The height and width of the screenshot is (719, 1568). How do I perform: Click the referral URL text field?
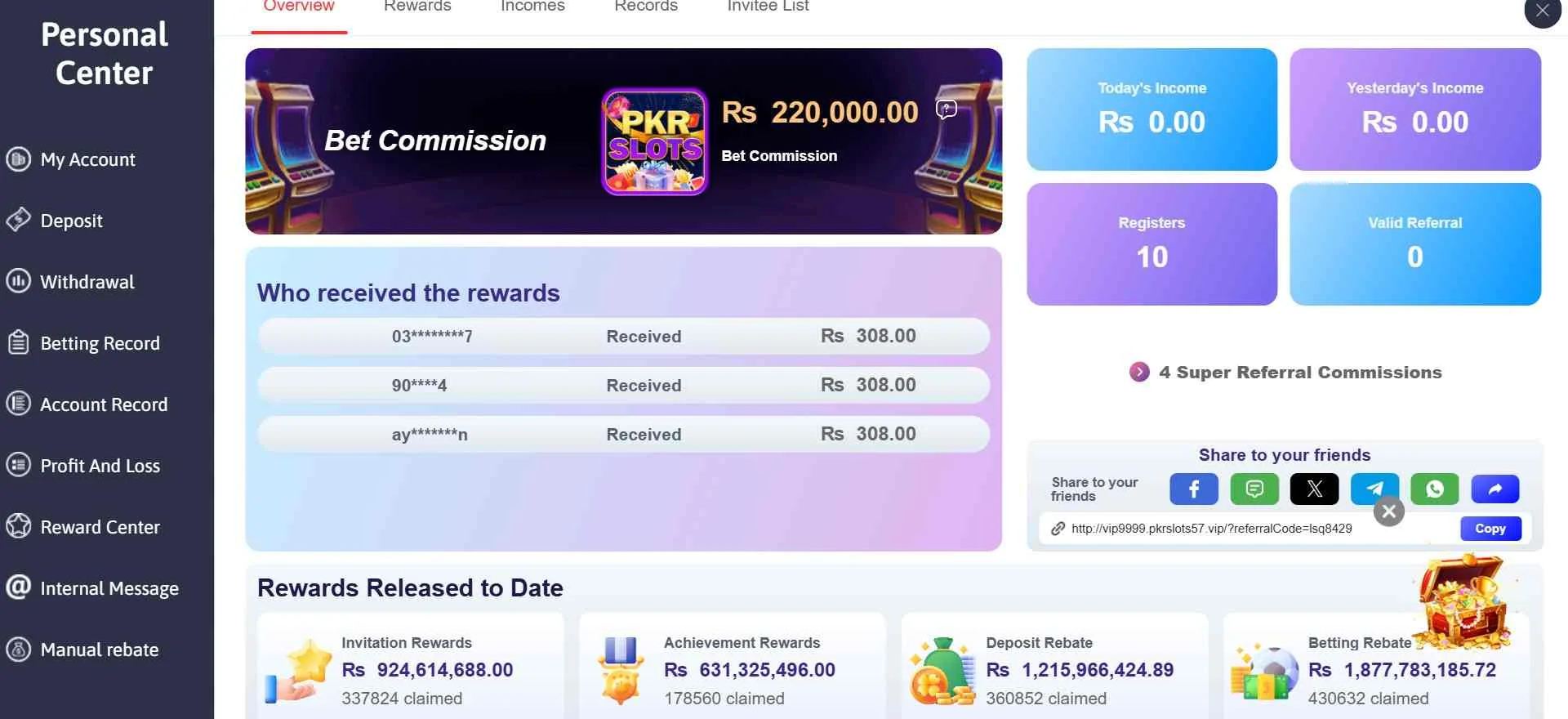pyautogui.click(x=1249, y=529)
